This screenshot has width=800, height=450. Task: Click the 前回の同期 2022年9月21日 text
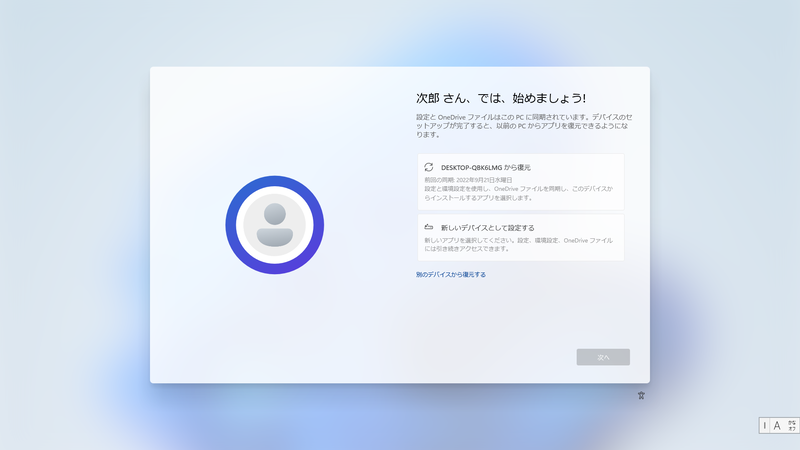468,180
